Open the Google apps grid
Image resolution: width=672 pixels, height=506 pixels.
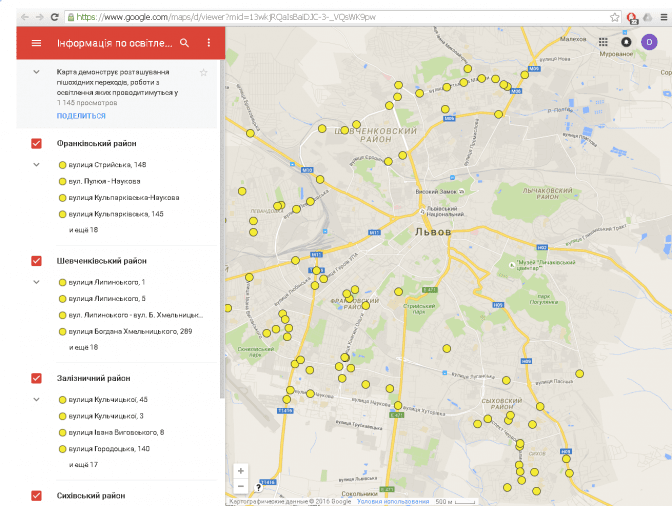[602, 42]
